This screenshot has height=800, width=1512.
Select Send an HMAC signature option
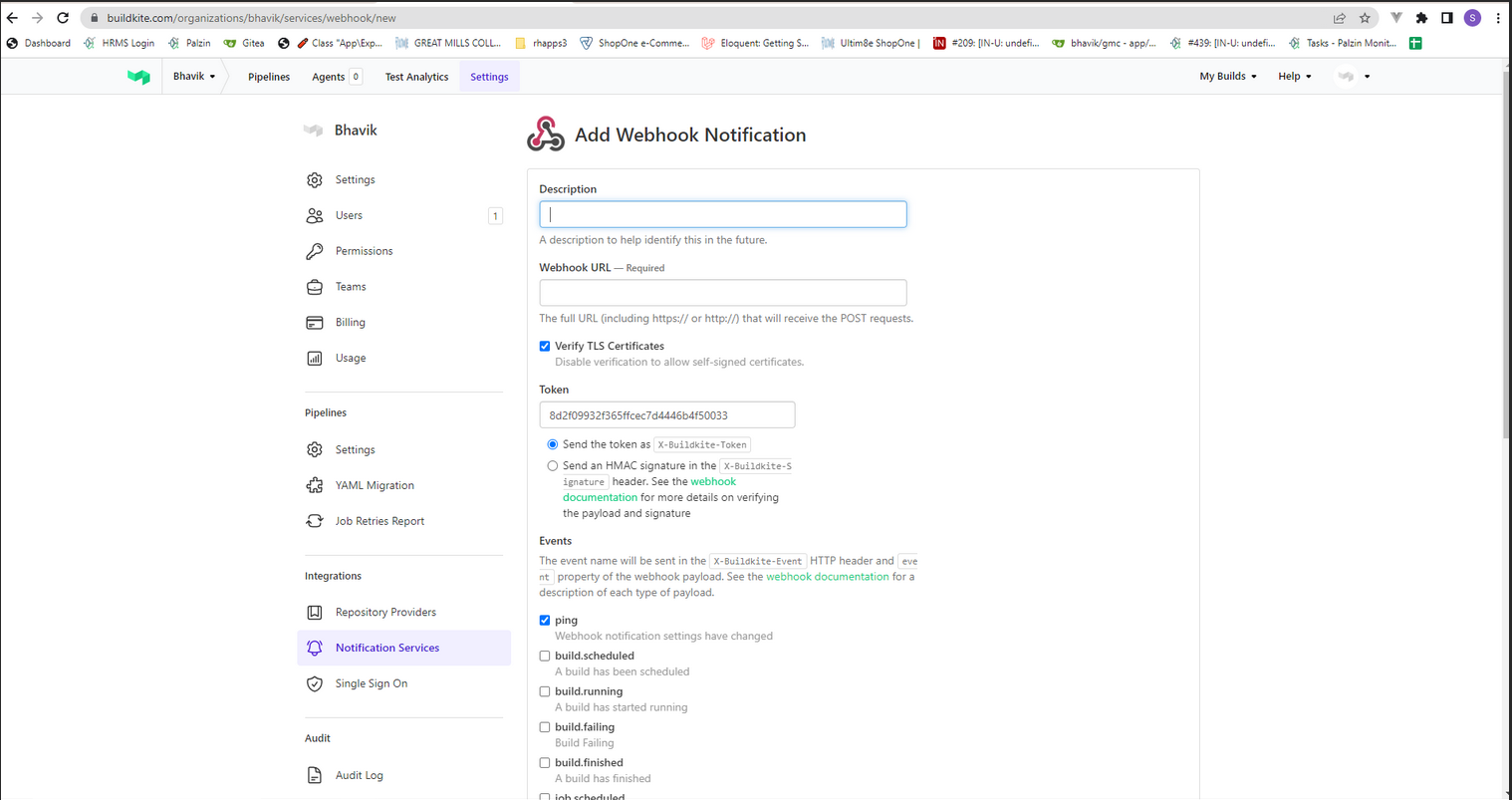click(x=553, y=466)
